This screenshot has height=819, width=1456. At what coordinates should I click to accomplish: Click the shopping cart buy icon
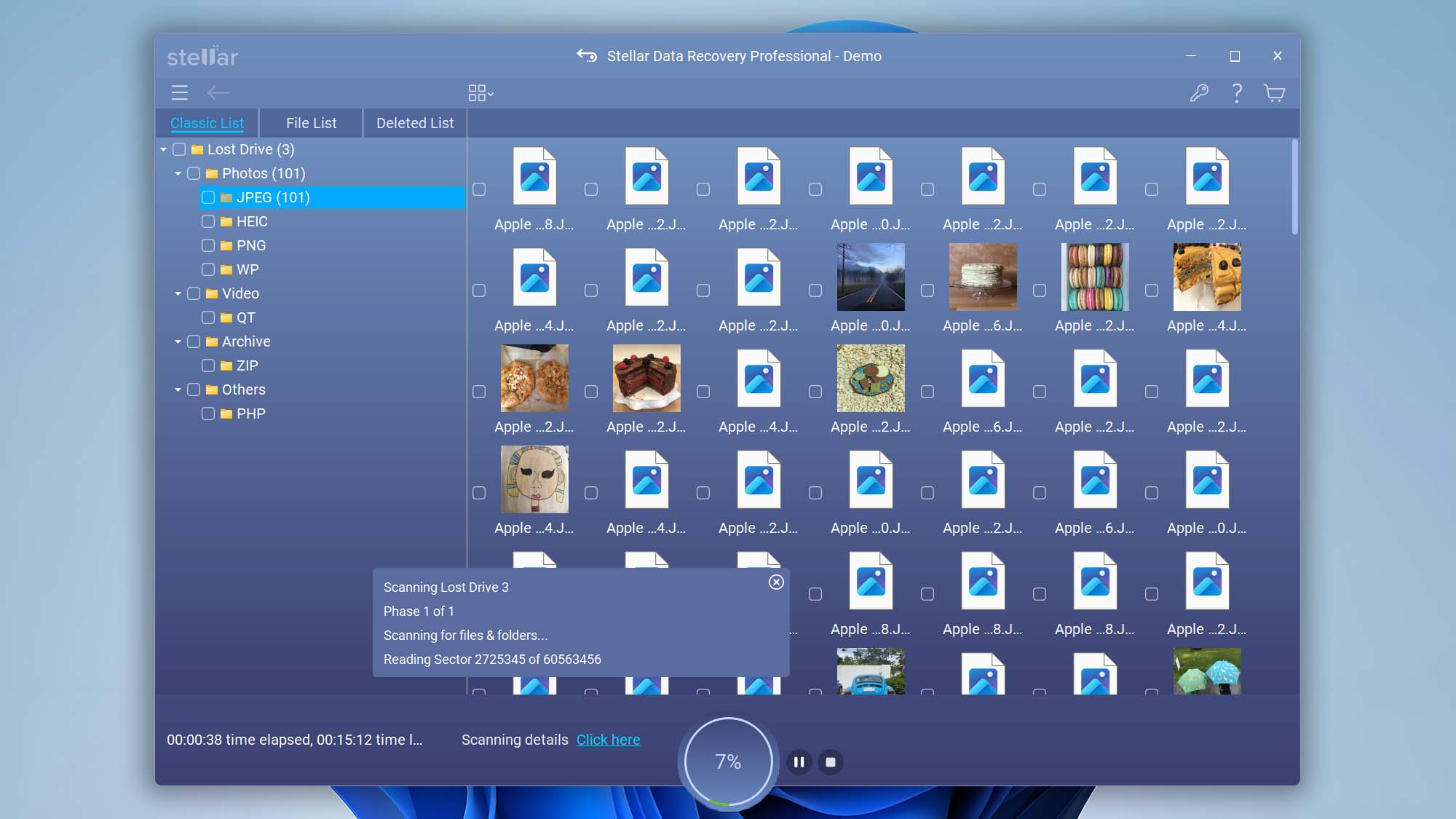click(1274, 93)
